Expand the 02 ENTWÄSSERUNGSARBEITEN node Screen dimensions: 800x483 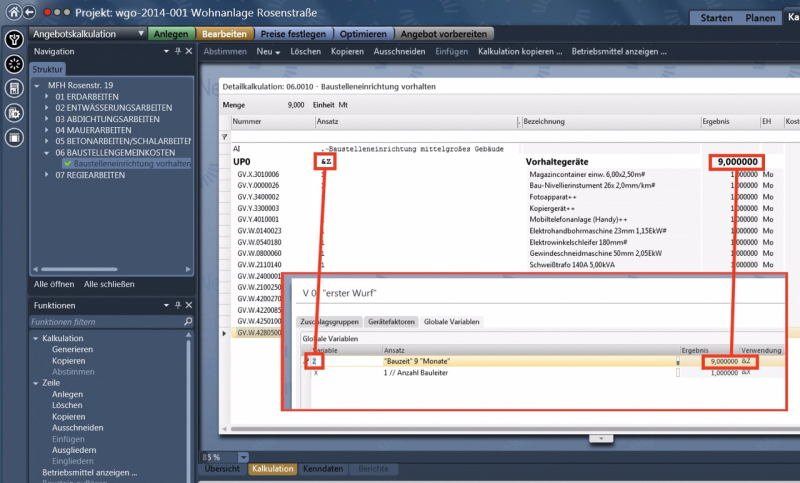click(x=47, y=108)
